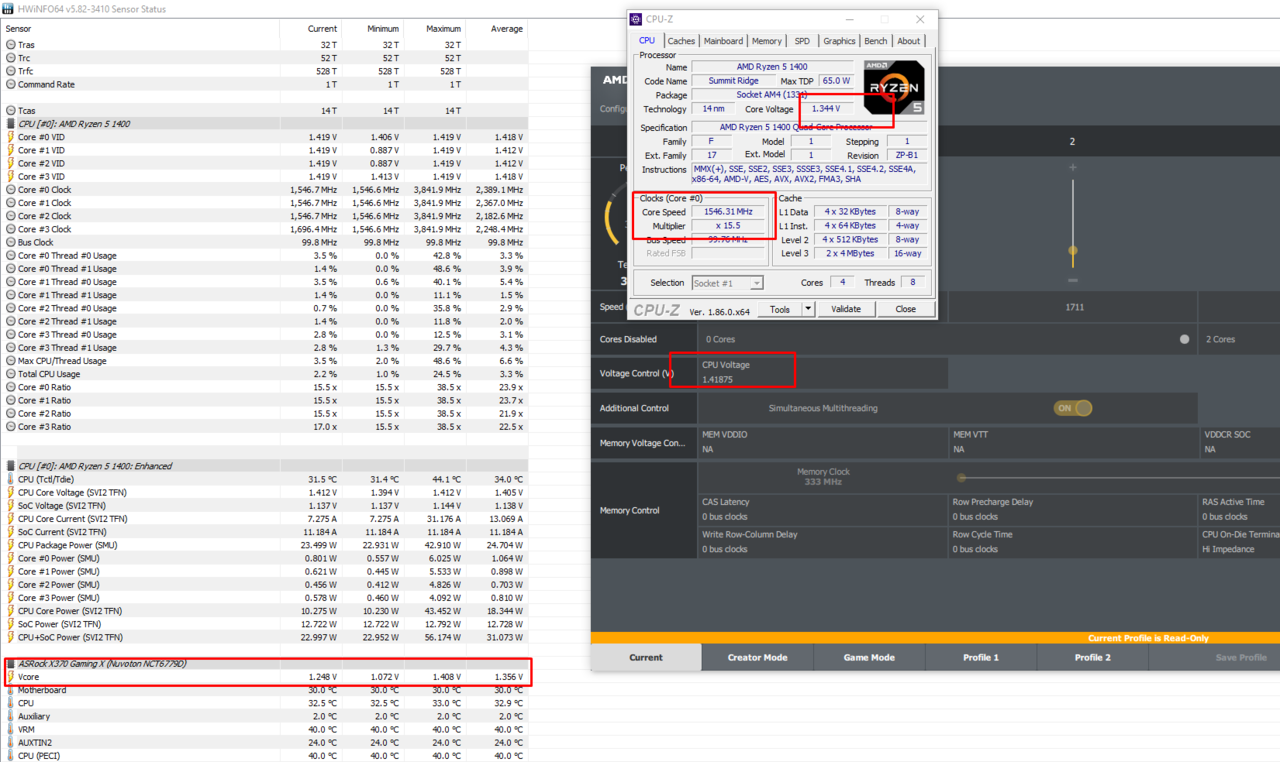The height and width of the screenshot is (762, 1280).
Task: Click the icon beside Core #1 Clock
Action: click(11, 203)
